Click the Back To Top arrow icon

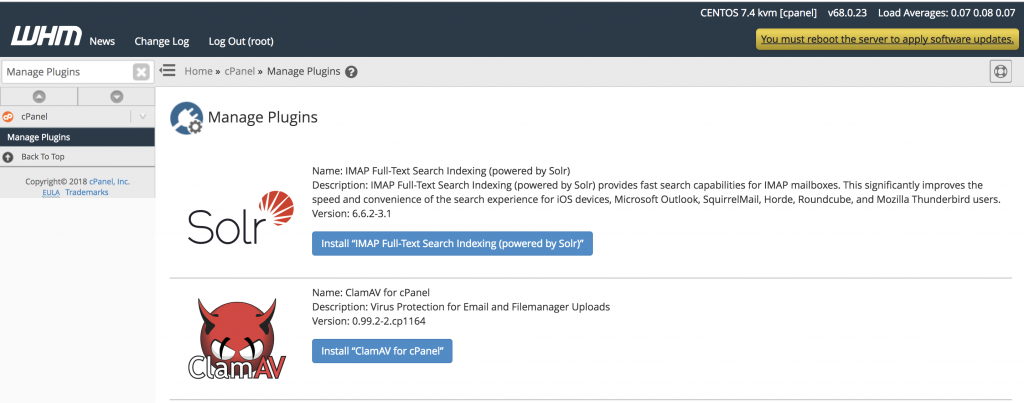click(8, 157)
